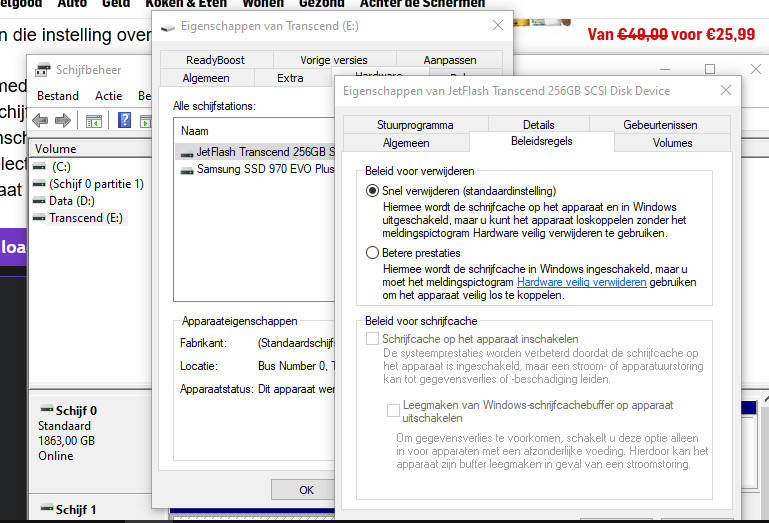Follow the Hardware veilig verwijderen link
Image resolution: width=769 pixels, height=523 pixels.
(582, 282)
